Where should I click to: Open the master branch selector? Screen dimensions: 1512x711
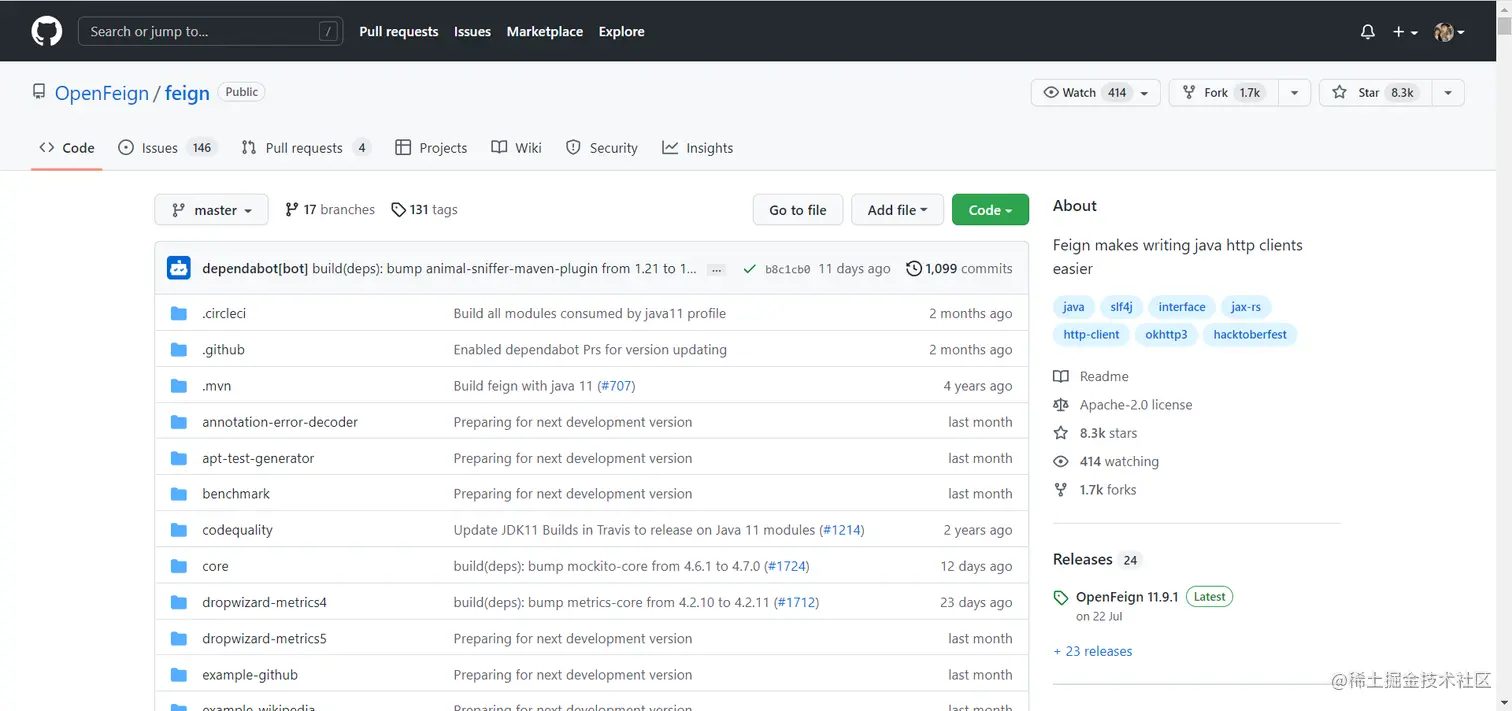pos(211,210)
